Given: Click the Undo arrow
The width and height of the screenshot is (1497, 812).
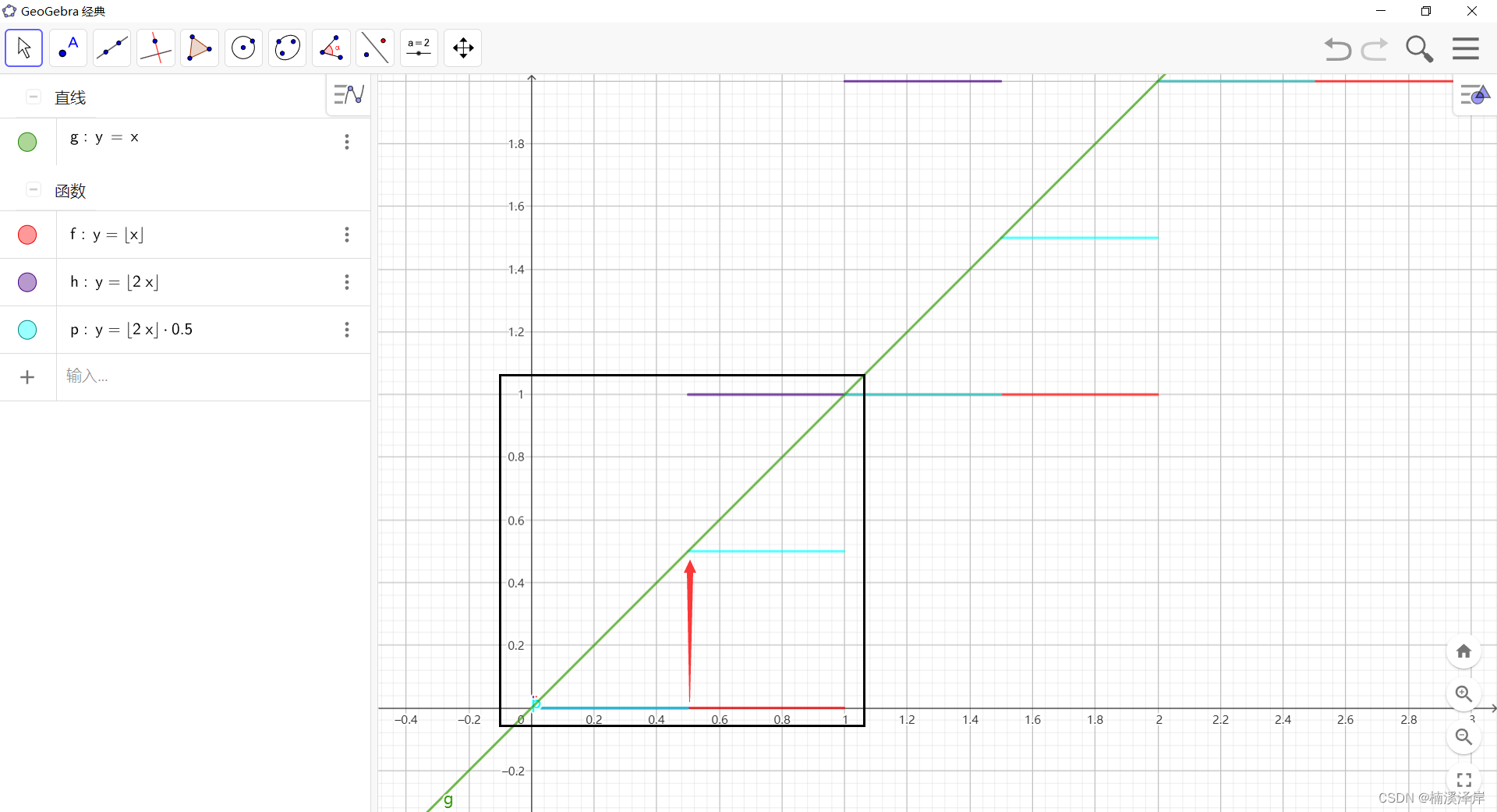Looking at the screenshot, I should pyautogui.click(x=1337, y=49).
